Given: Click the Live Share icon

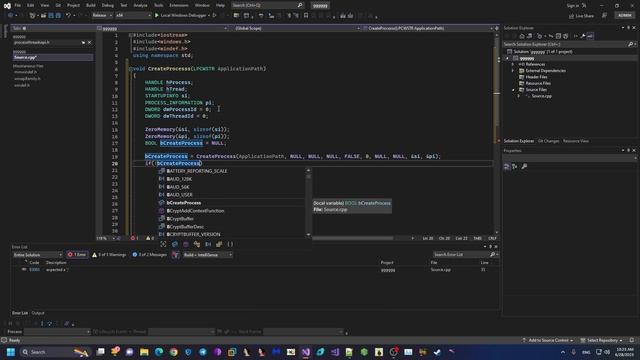Looking at the screenshot, I should (x=571, y=16).
